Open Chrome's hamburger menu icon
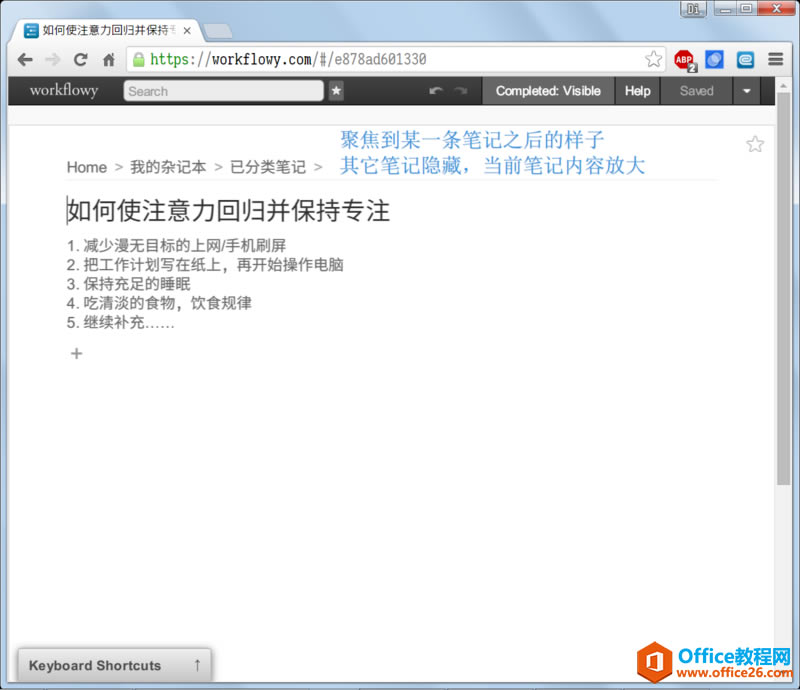The width and height of the screenshot is (800, 690). (775, 59)
